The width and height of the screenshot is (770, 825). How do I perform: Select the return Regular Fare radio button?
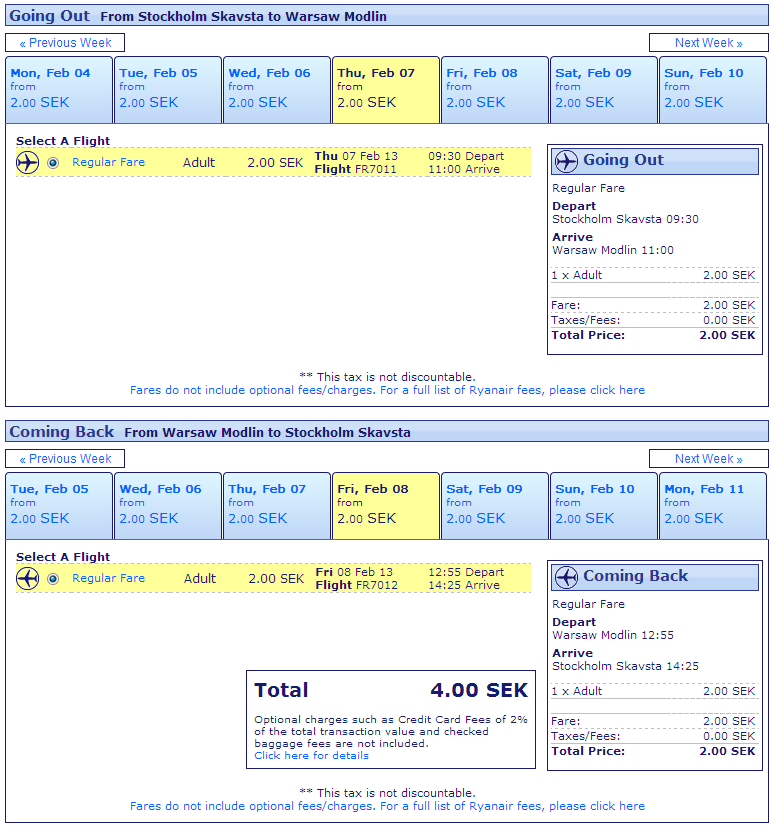pos(53,579)
